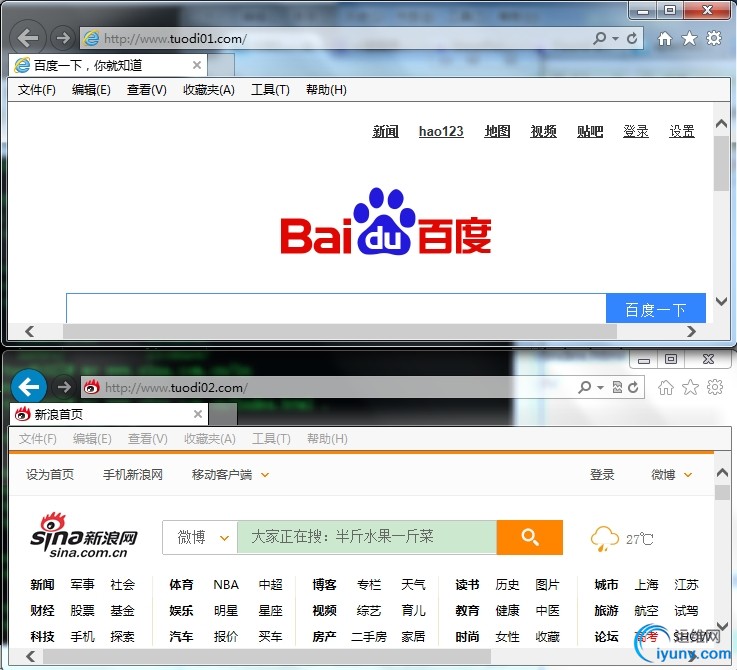Open Baidu 设置 link
This screenshot has height=670, width=737.
coord(682,131)
